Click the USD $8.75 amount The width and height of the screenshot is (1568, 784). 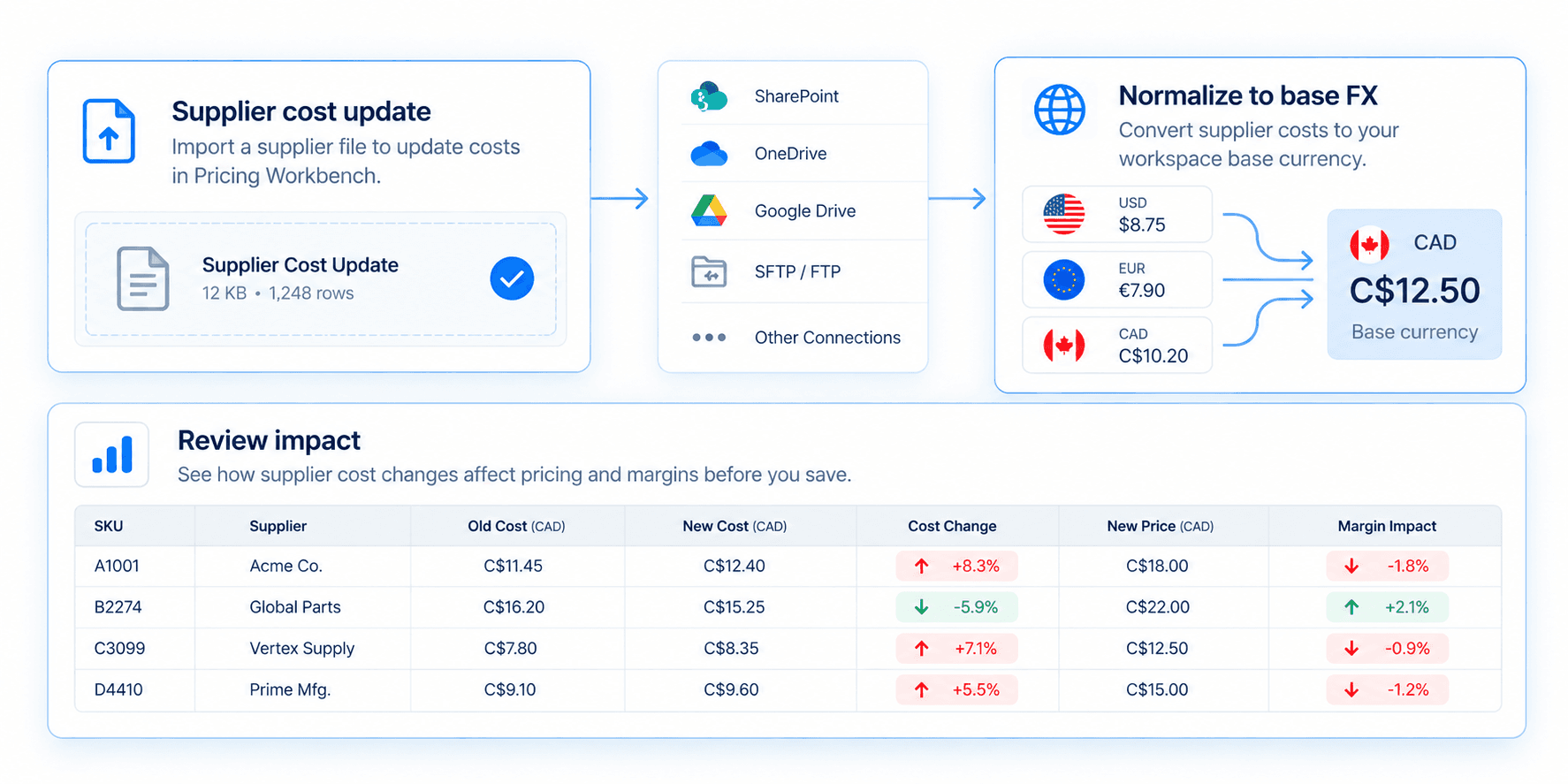click(1142, 225)
